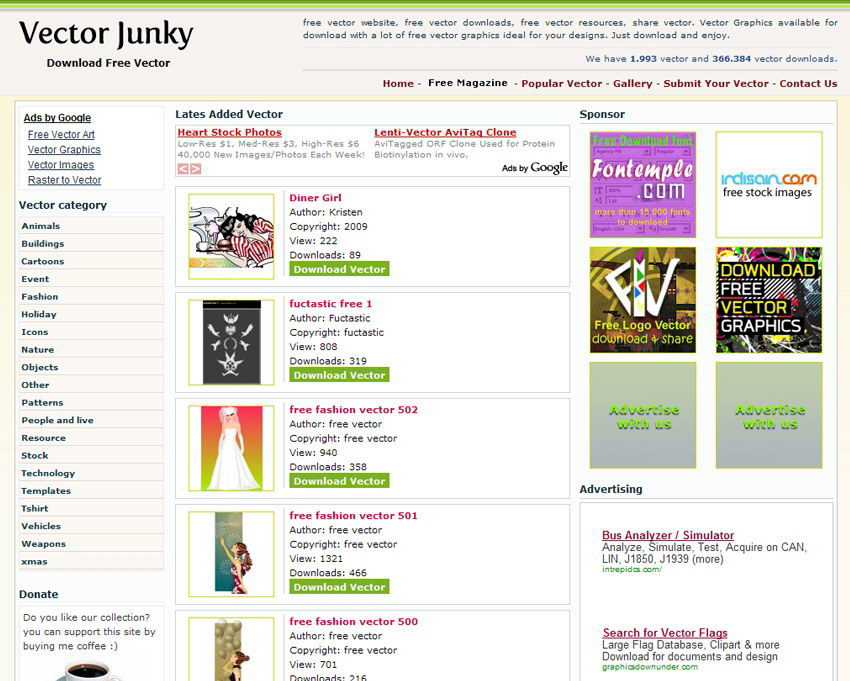Select the Animals category
Screen dimensions: 850x681
point(91,226)
